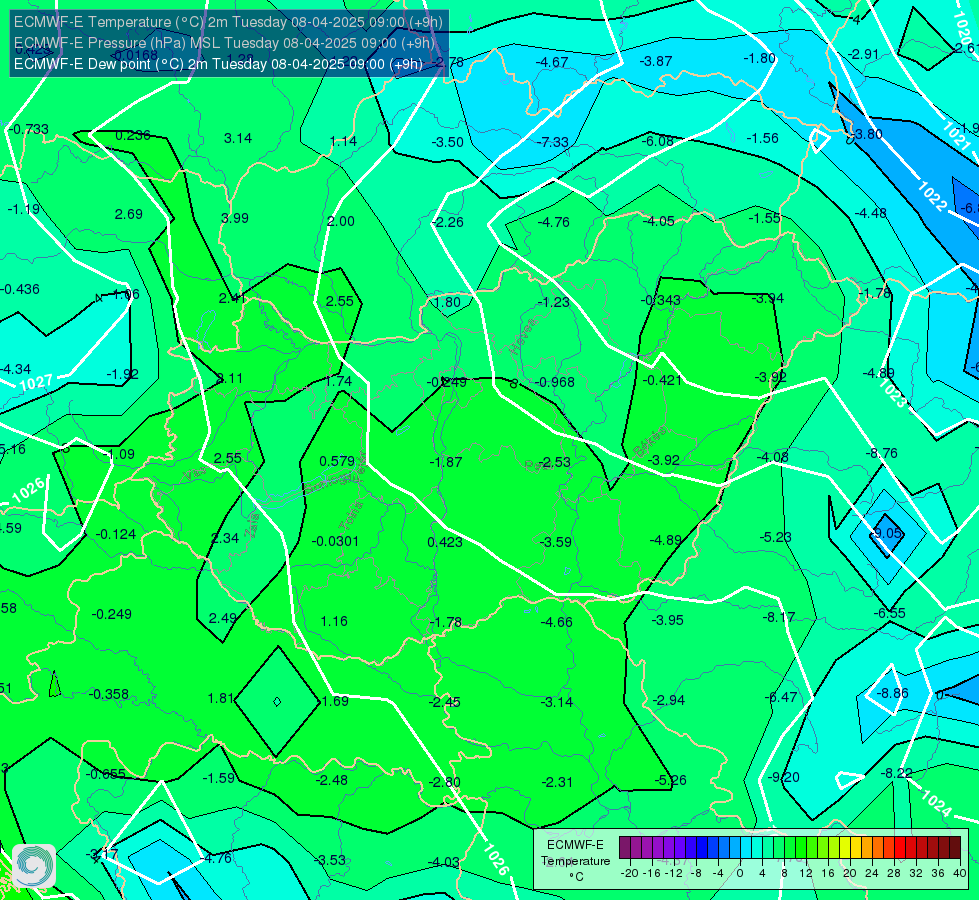Image resolution: width=979 pixels, height=900 pixels.
Task: Click the grid value -0.124
Action: click(116, 535)
